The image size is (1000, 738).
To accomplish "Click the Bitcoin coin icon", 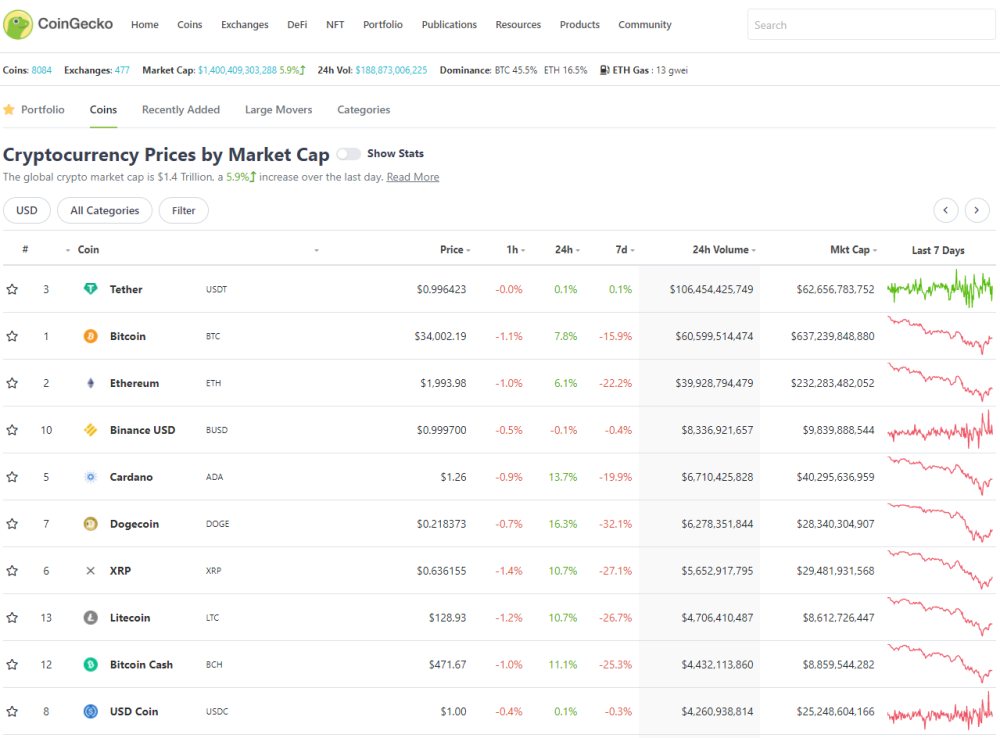I will tap(91, 336).
